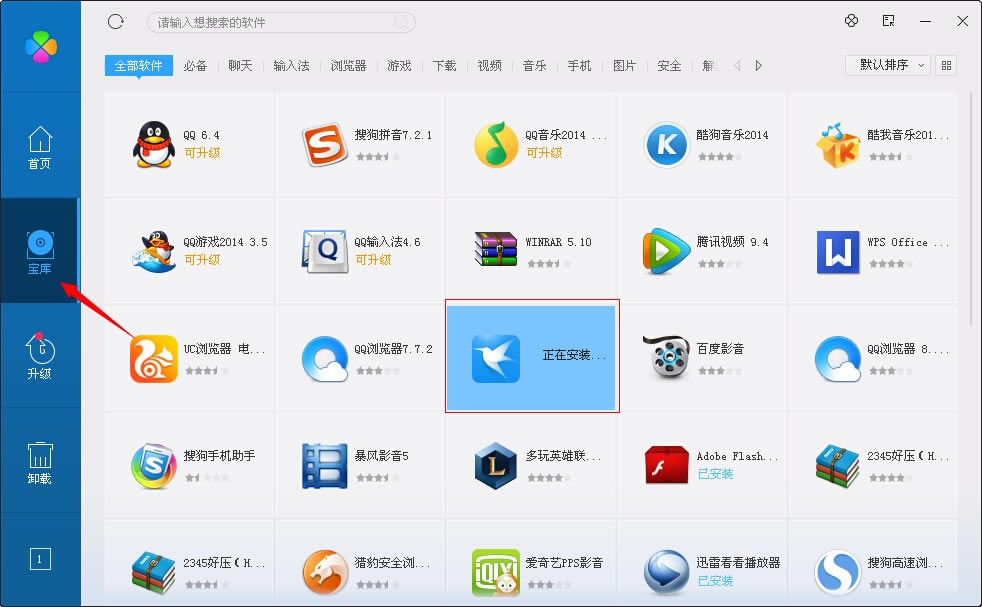This screenshot has width=982, height=607.
Task: Select the 聊天 category tab
Action: click(240, 65)
